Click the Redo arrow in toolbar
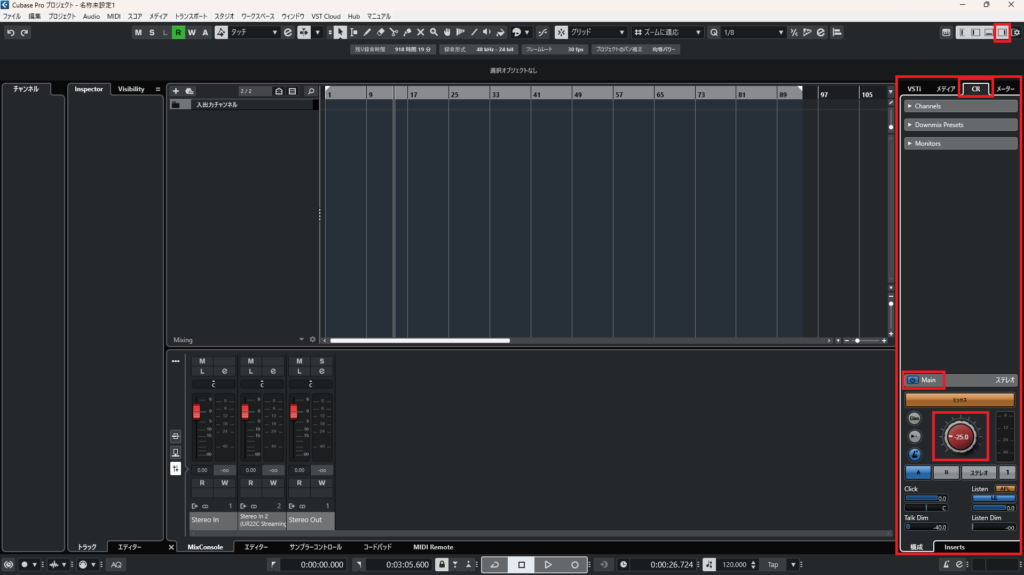The height and width of the screenshot is (575, 1024). coord(25,33)
